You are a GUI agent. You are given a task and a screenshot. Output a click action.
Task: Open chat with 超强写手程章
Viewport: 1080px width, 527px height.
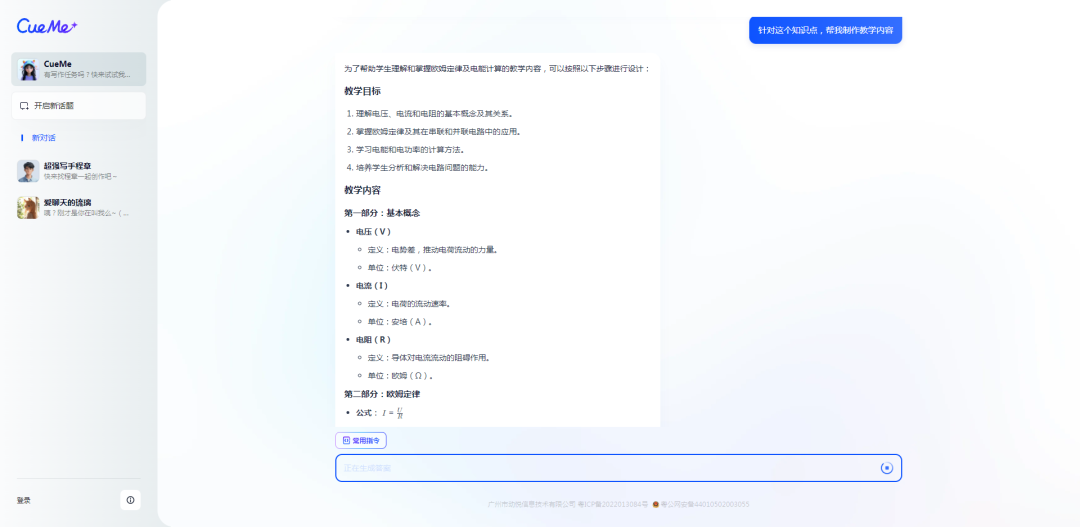(x=79, y=171)
